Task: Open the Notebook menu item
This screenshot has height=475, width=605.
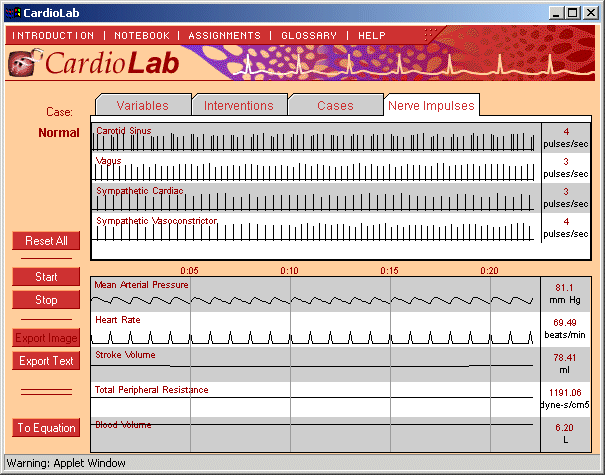Action: (142, 35)
